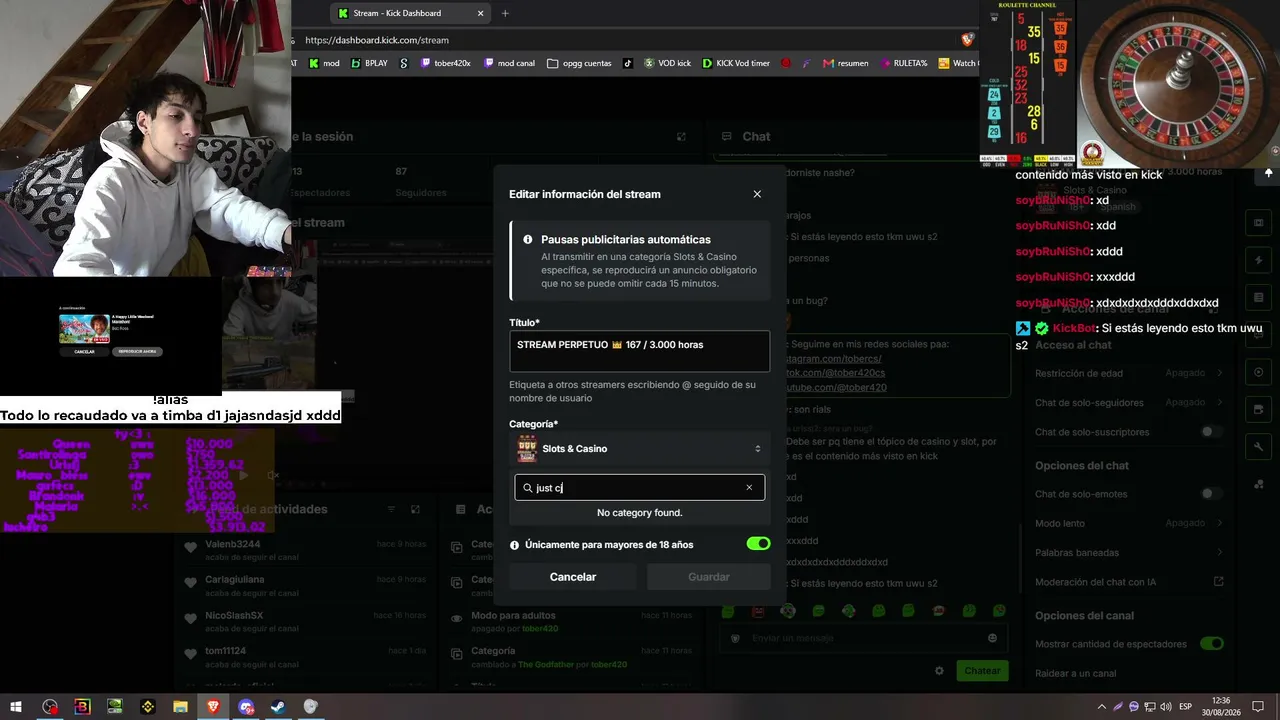
Task: Focus the category search input
Action: point(640,488)
